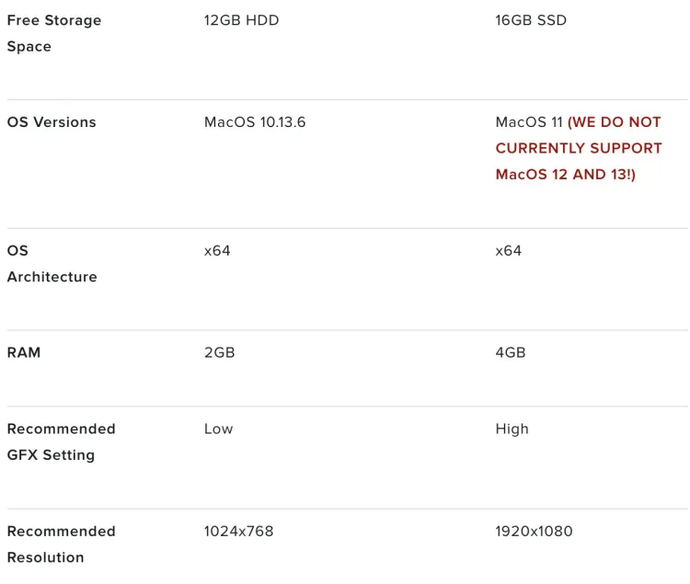
Task: Click the MacOS 11 recommended version text
Action: 529,122
